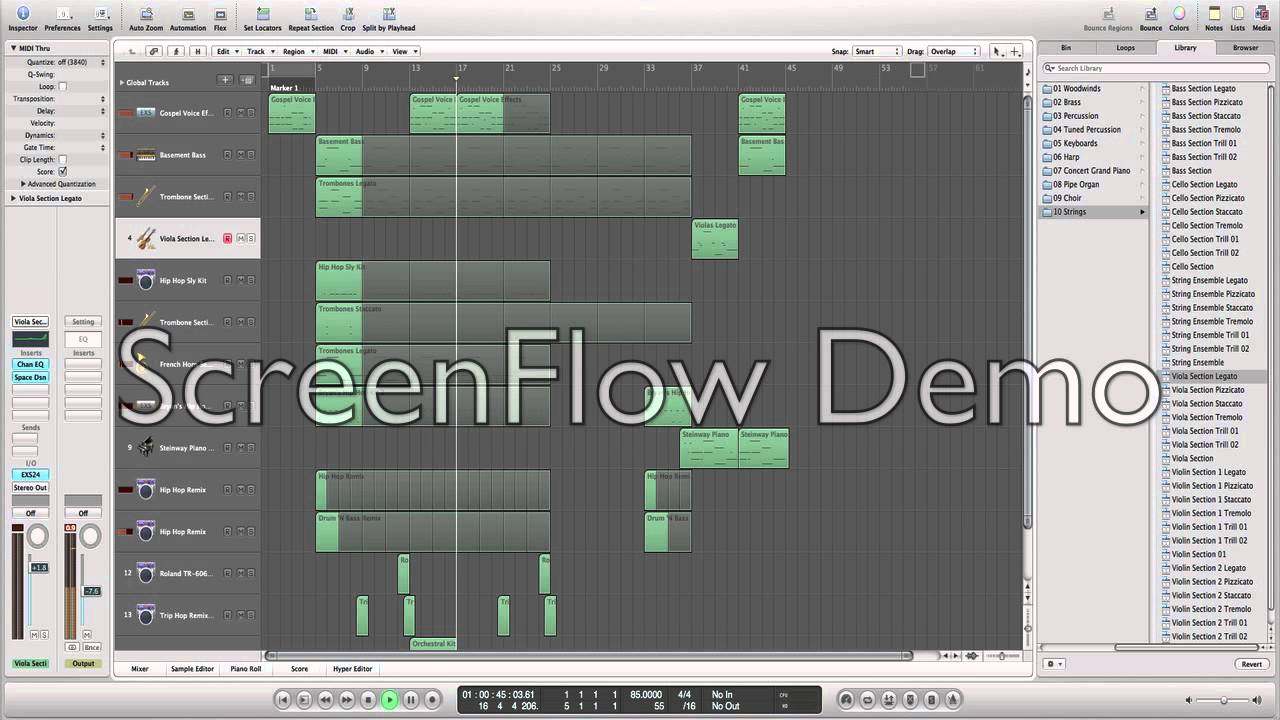
Task: Show track Automation view
Action: coord(188,17)
